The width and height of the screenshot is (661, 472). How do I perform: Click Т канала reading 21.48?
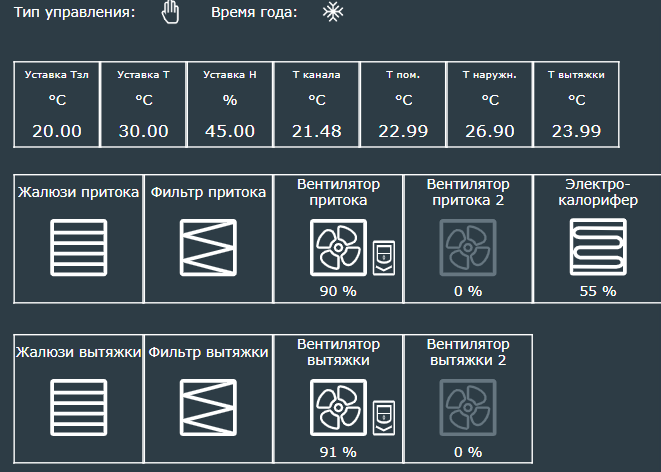point(317,131)
